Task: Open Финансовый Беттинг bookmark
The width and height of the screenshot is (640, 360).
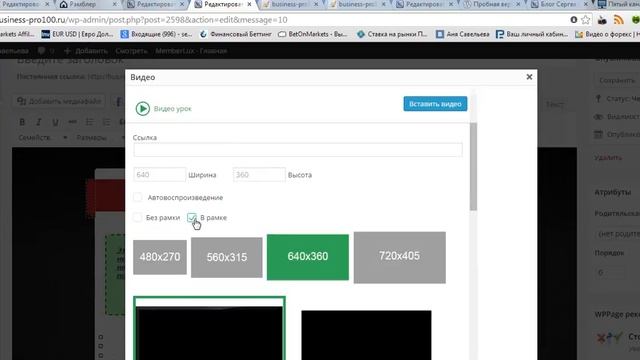Action: pos(236,34)
